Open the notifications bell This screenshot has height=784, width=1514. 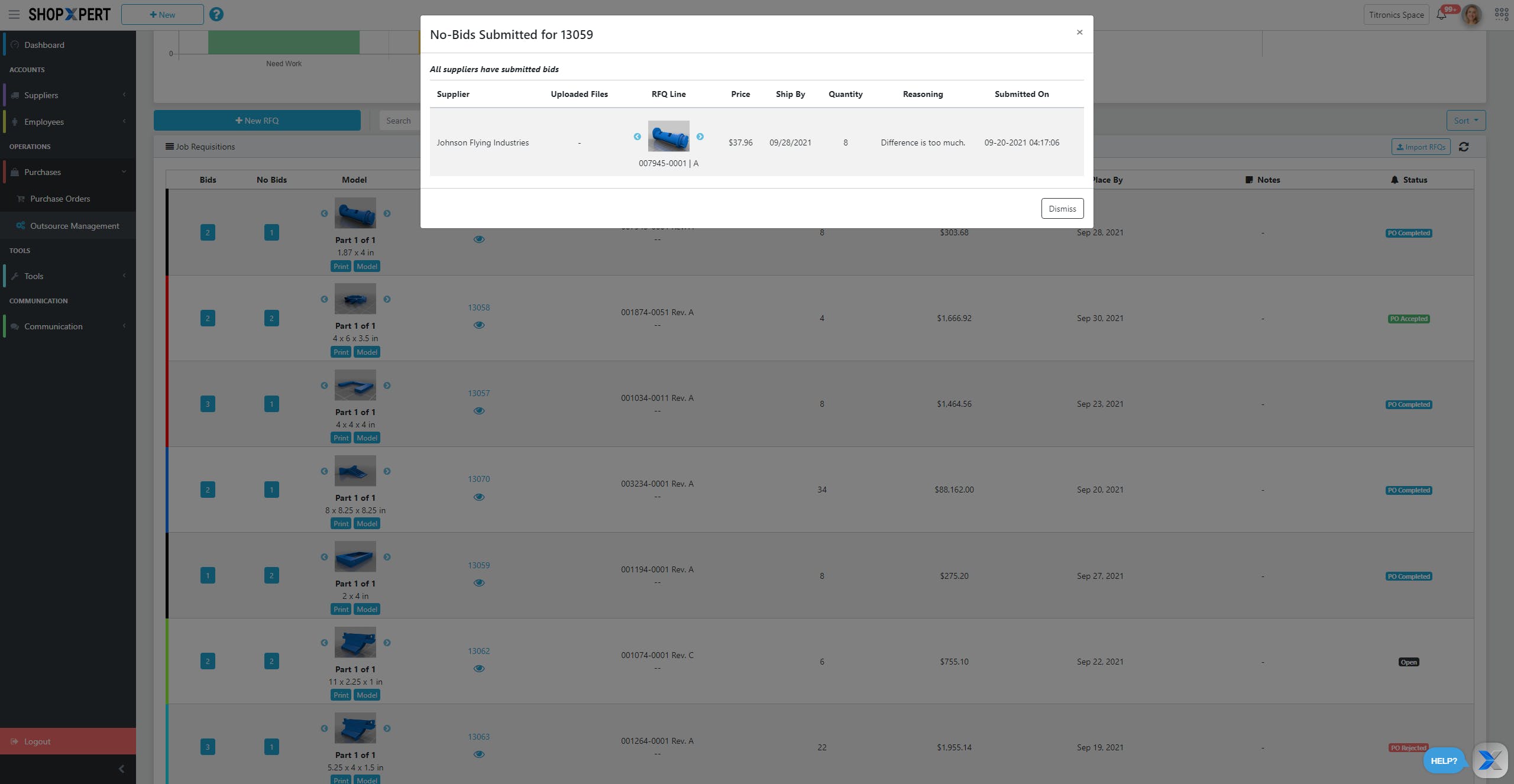click(x=1441, y=15)
